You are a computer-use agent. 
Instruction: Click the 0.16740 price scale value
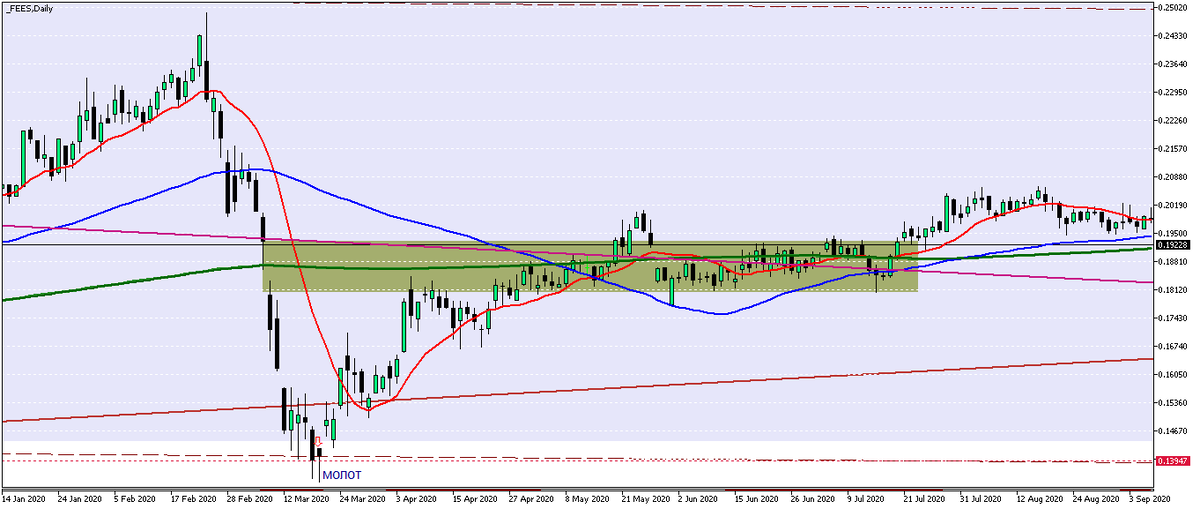1173,347
